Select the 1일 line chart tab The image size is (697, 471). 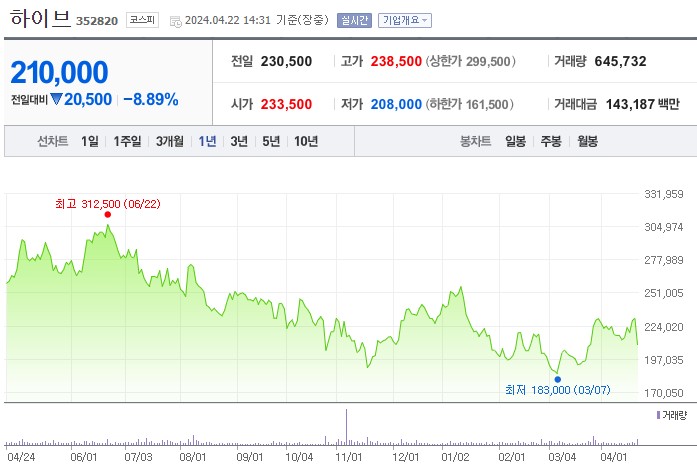click(x=90, y=141)
